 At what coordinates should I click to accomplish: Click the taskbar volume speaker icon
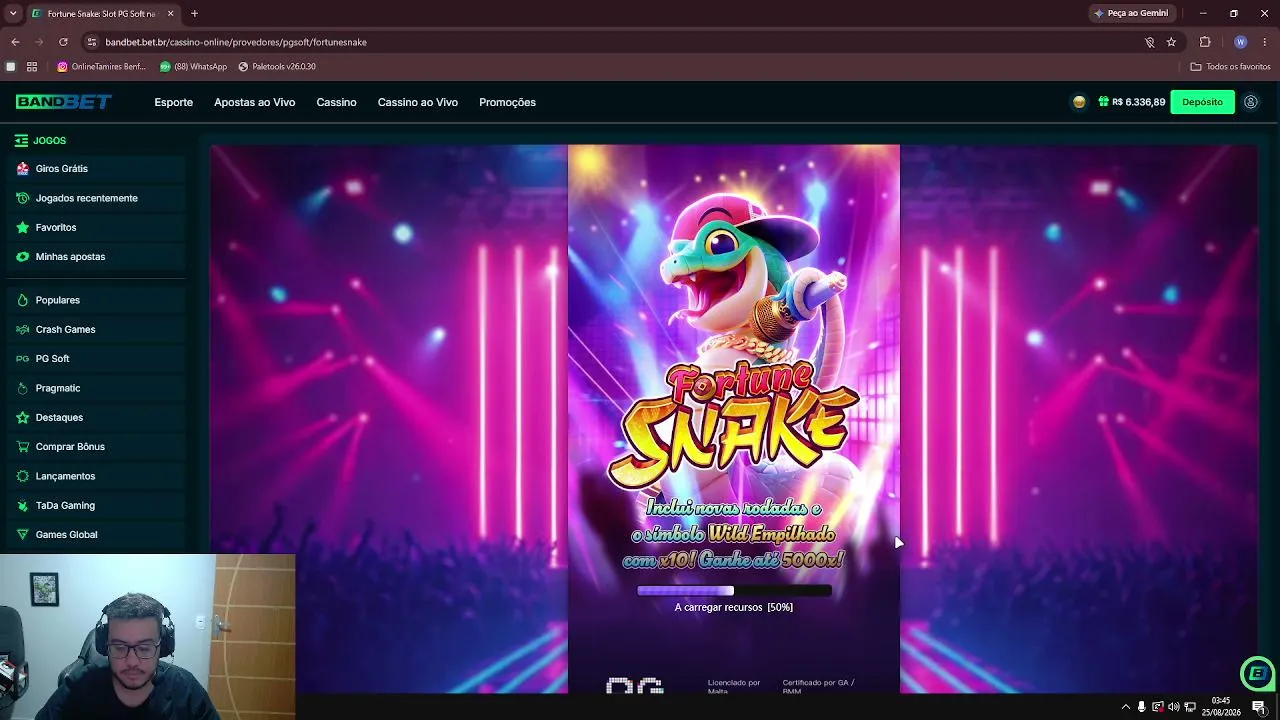(1174, 707)
